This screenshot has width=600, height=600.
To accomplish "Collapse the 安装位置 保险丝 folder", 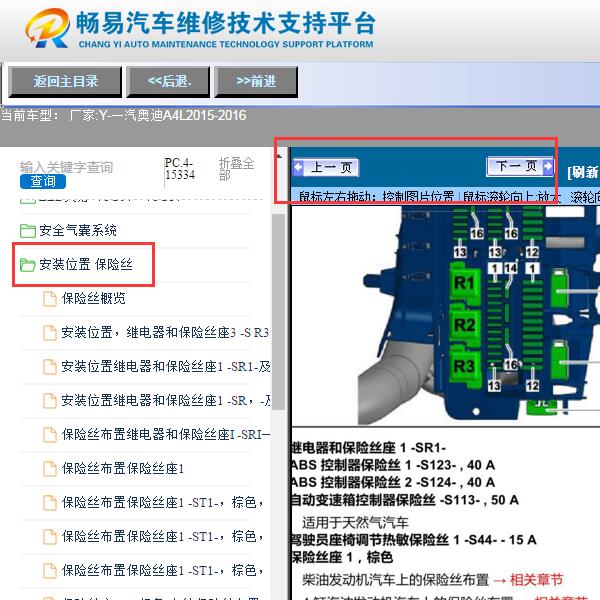I will click(x=86, y=264).
